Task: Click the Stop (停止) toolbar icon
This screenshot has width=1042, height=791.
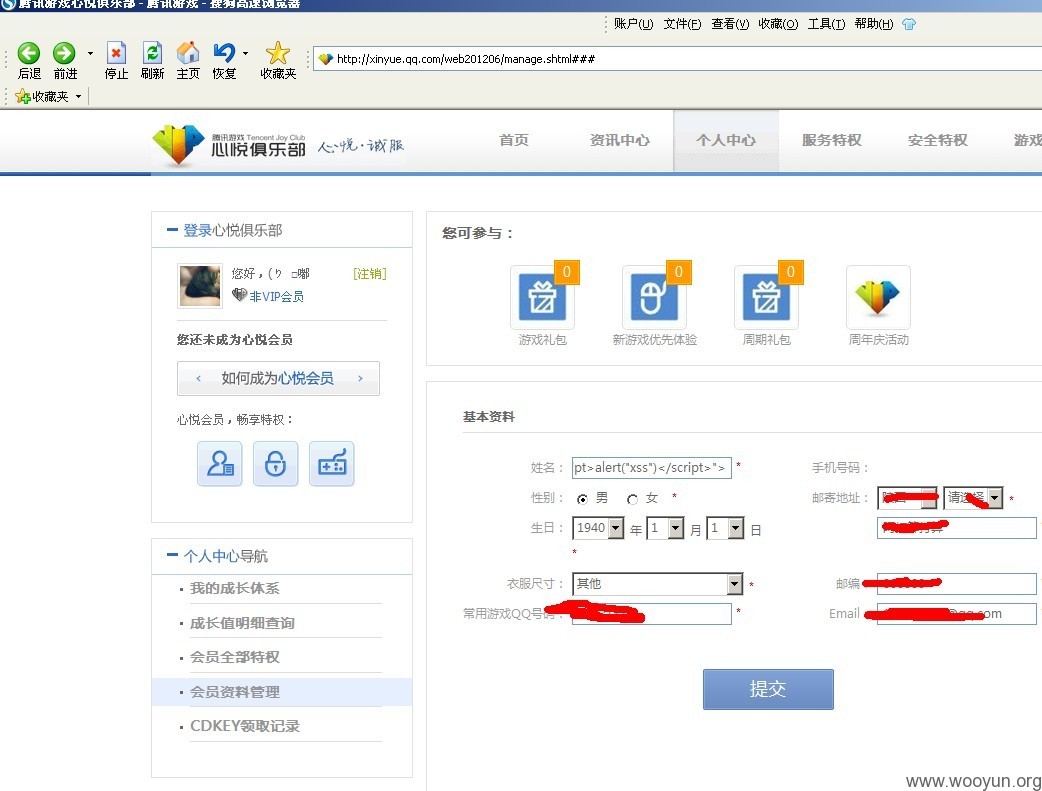Action: (116, 60)
